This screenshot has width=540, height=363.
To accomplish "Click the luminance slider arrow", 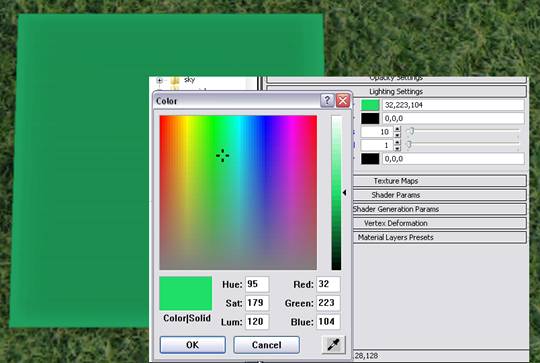I will tap(344, 193).
